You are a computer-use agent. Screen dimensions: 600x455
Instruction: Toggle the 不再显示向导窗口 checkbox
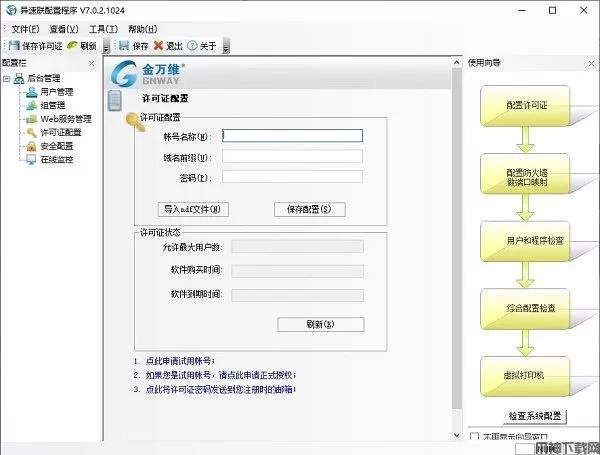[474, 437]
